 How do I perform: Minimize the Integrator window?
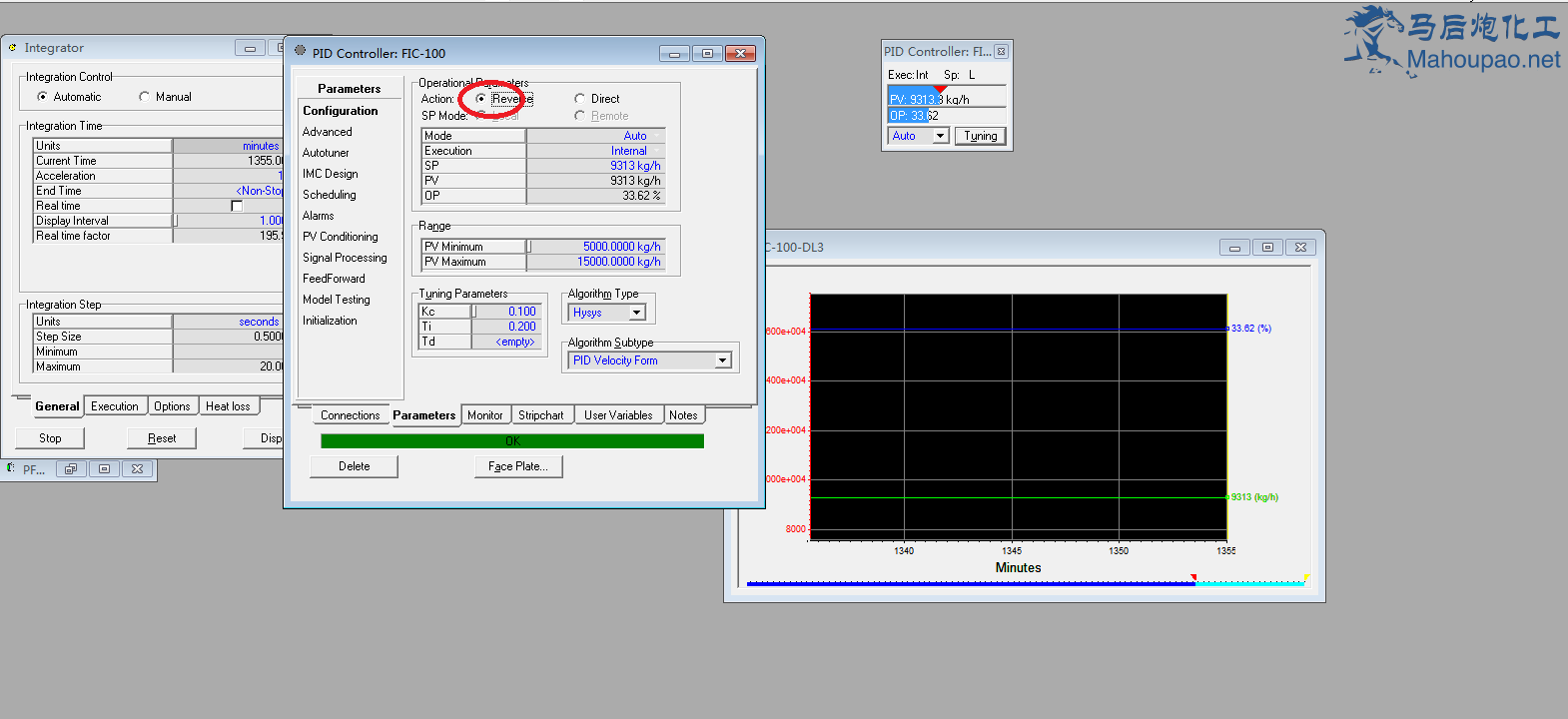(250, 48)
